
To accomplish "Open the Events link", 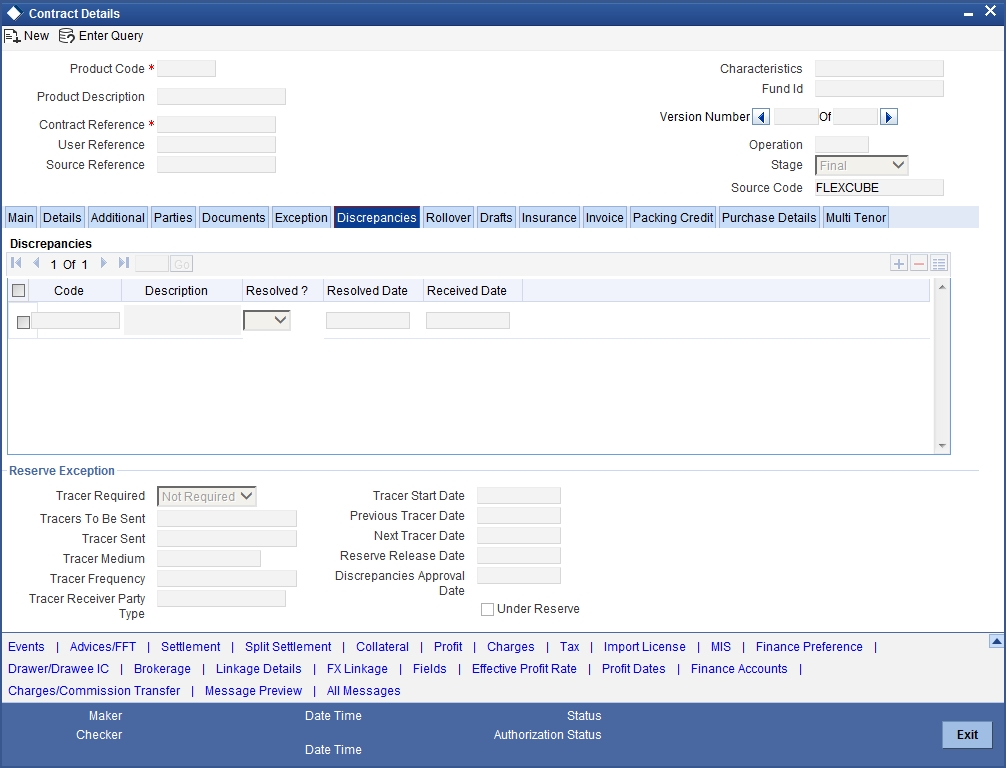I will point(26,647).
